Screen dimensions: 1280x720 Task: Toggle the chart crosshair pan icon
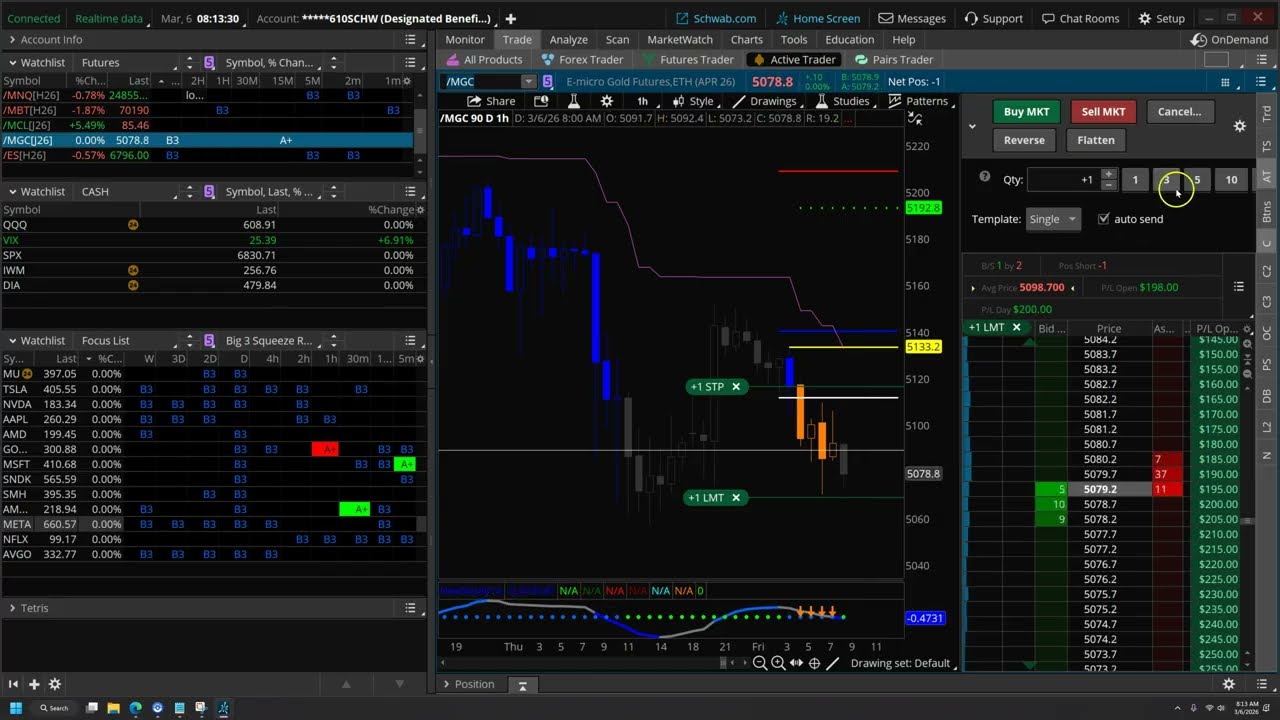pos(814,663)
